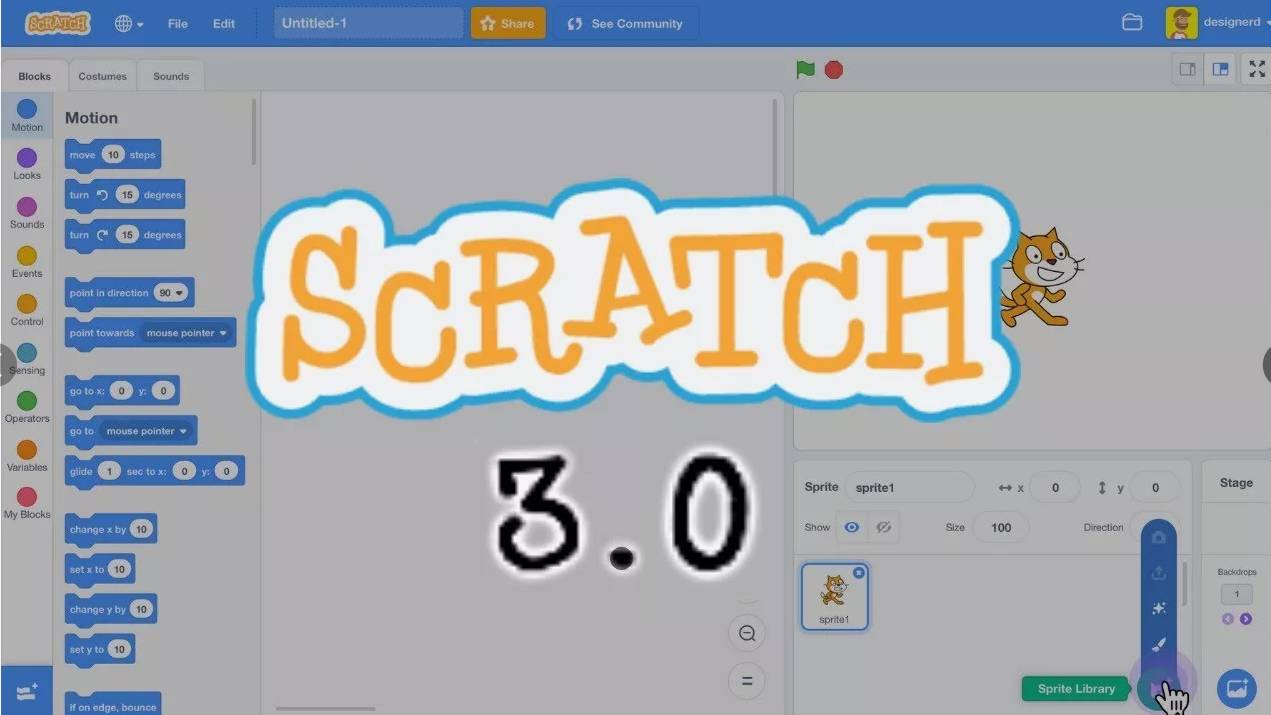Select the Motion block category
The height and width of the screenshot is (715, 1271).
tap(27, 116)
